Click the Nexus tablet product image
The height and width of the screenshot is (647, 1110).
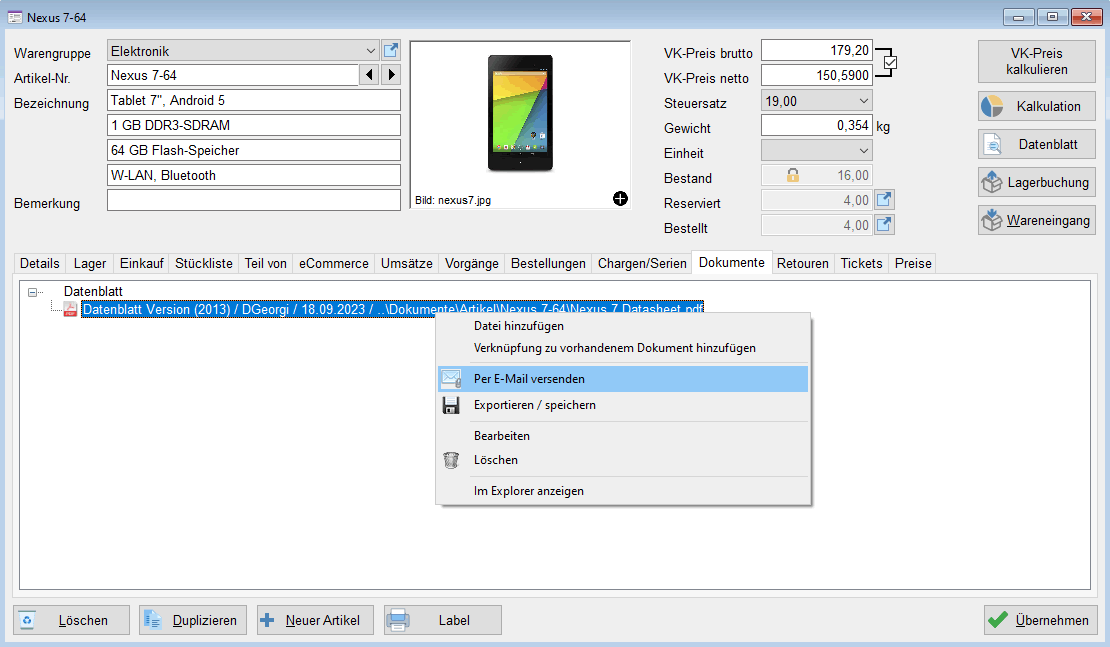(x=520, y=113)
